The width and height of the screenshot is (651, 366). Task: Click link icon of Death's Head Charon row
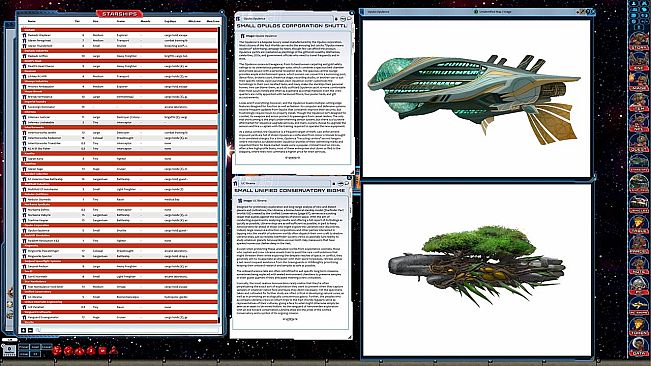pyautogui.click(x=24, y=66)
